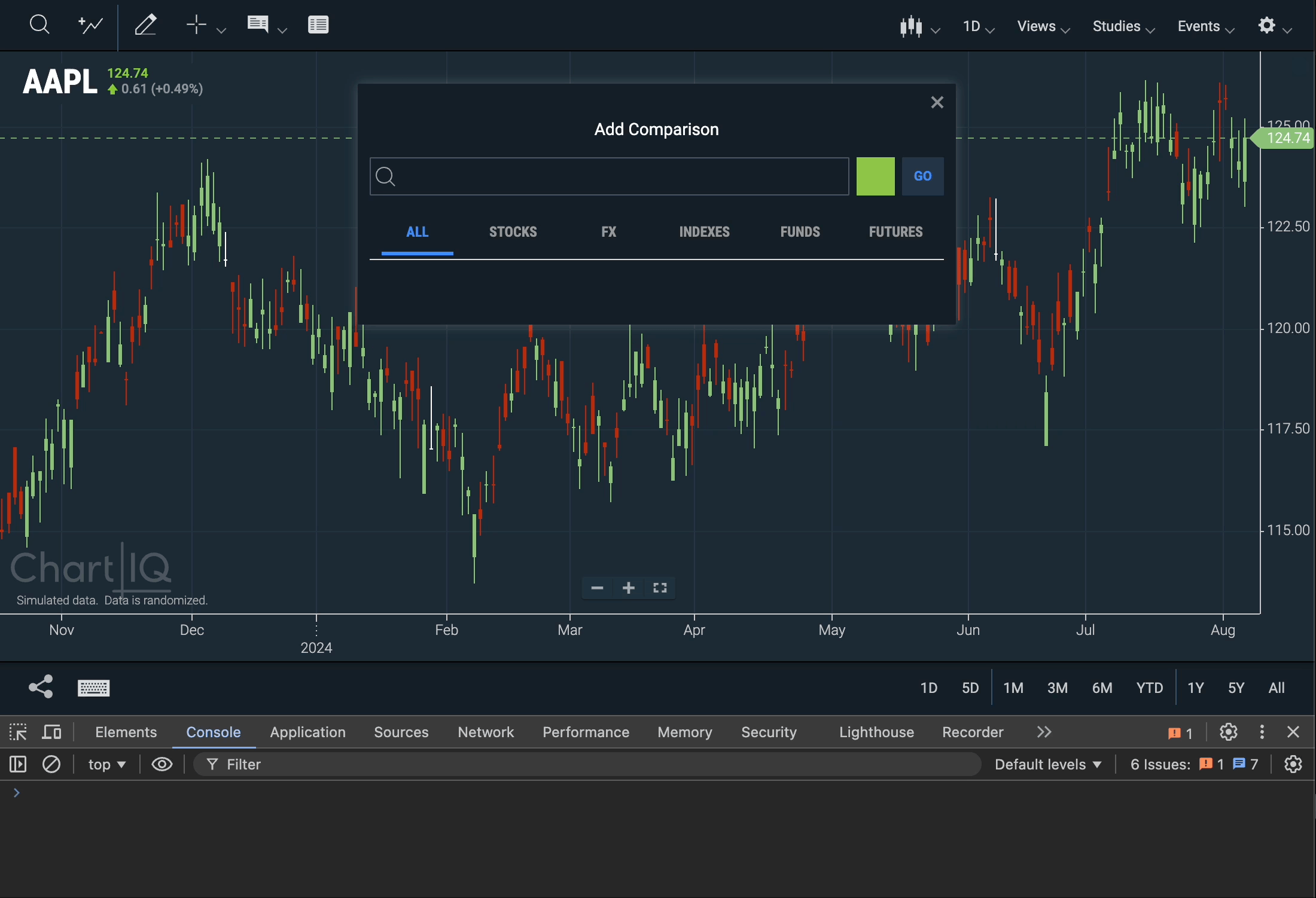Click DevTools inspect element icon
Screen dimensions: 1316x898
[18, 732]
